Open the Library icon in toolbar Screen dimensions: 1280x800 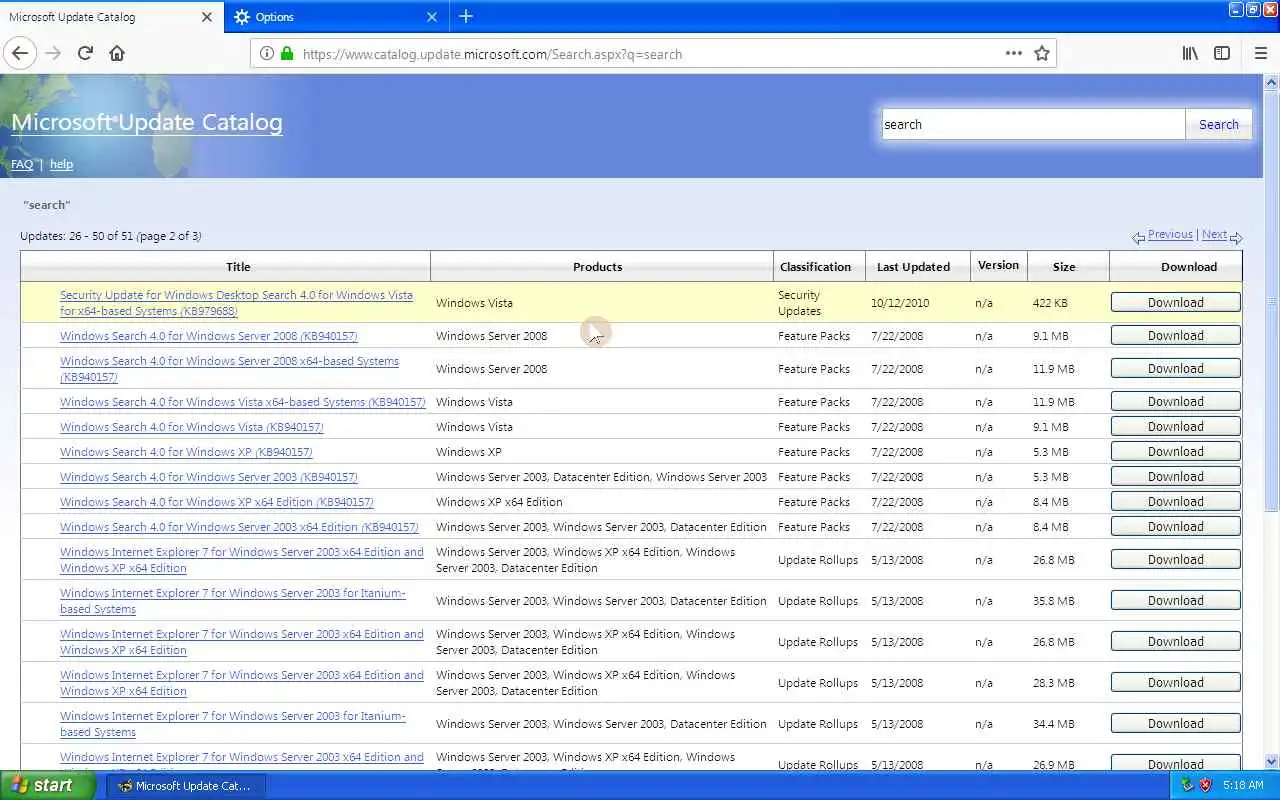[1190, 54]
